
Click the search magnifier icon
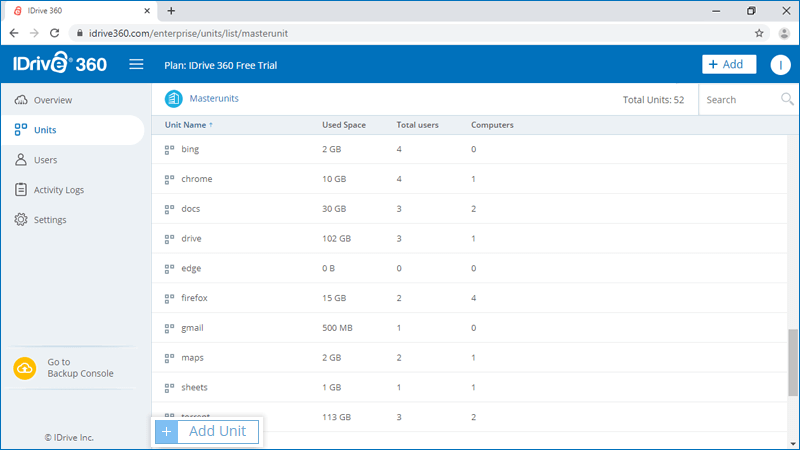coord(787,99)
